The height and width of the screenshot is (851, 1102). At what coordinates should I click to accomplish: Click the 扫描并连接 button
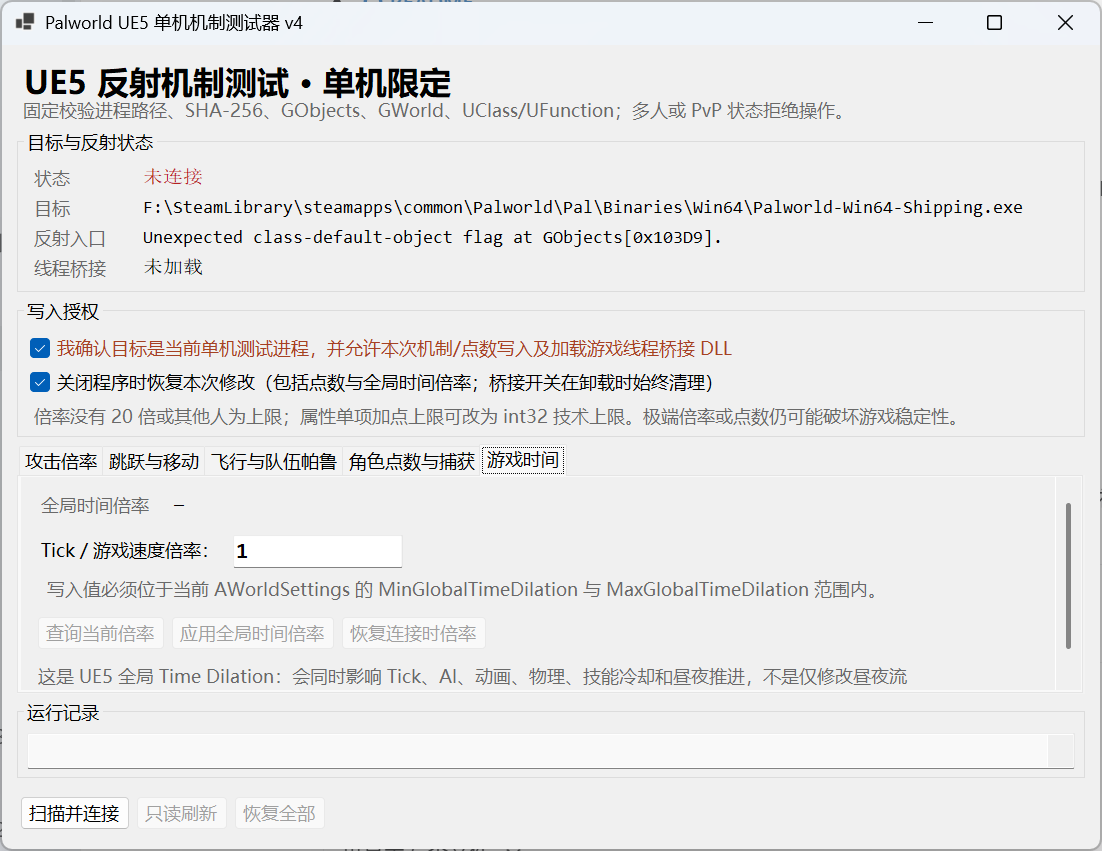(x=74, y=813)
